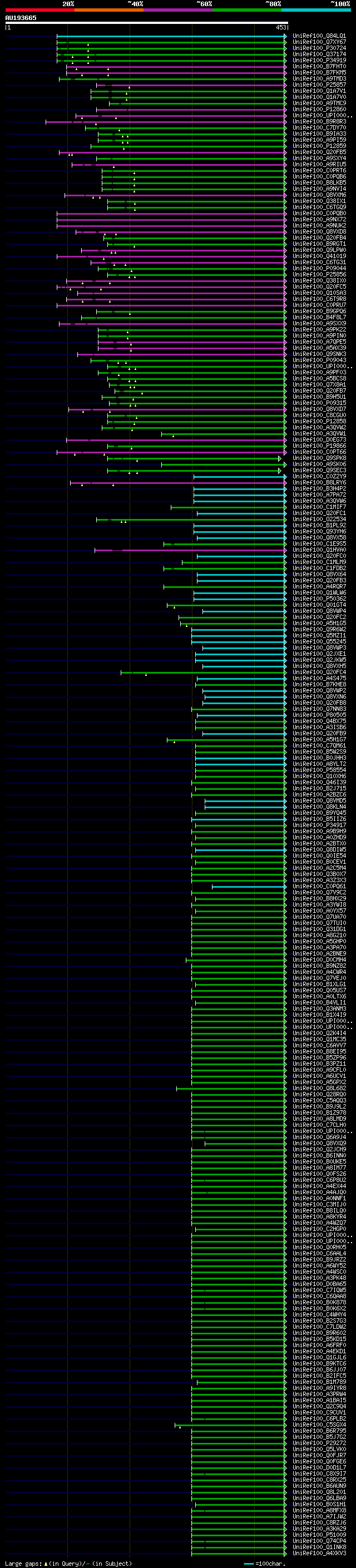This screenshot has height=1568, width=356.
Task: Click the orange ~40% identity legend bar
Action: click(109, 10)
